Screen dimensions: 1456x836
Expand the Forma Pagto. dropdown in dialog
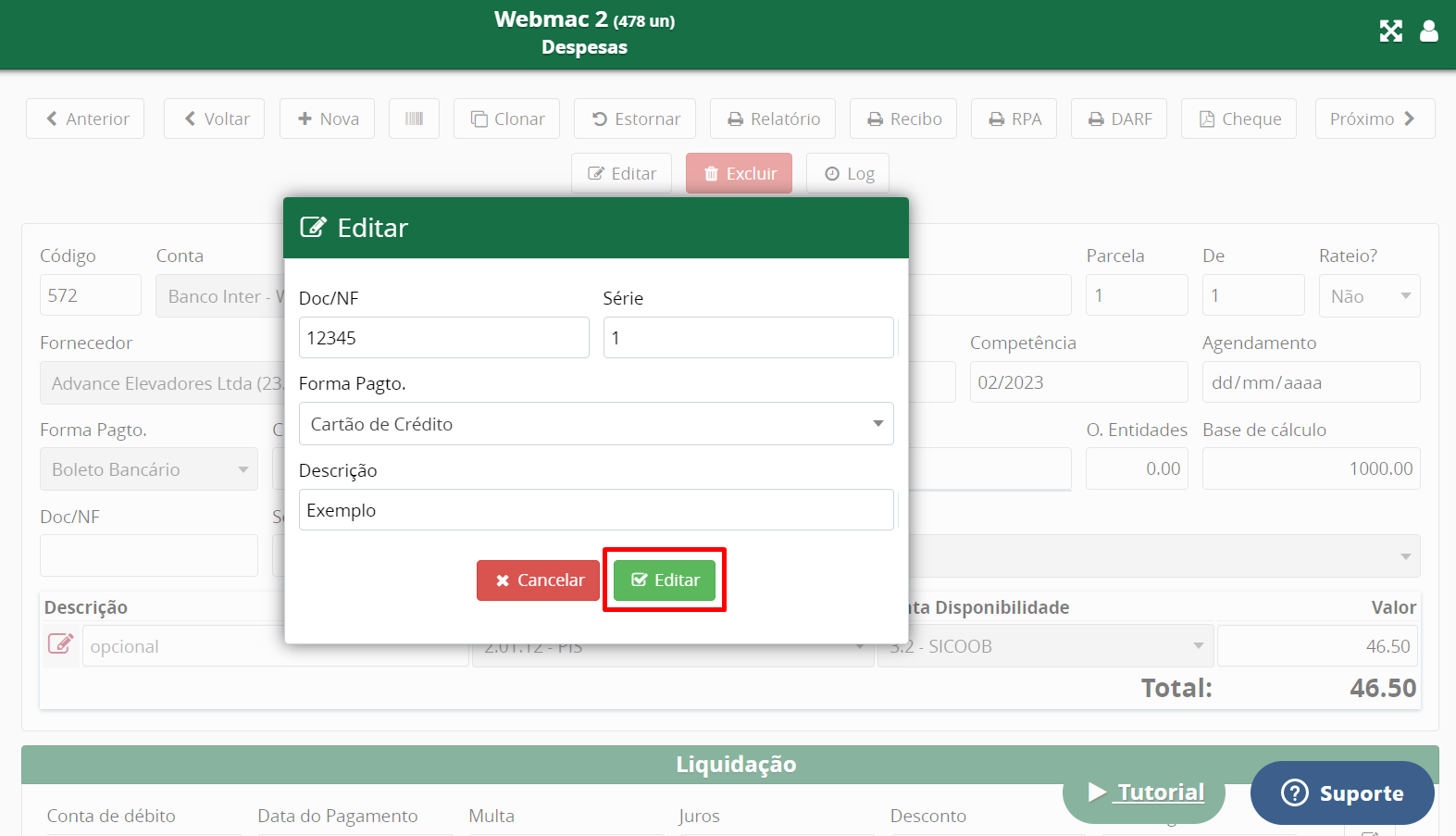(x=596, y=424)
